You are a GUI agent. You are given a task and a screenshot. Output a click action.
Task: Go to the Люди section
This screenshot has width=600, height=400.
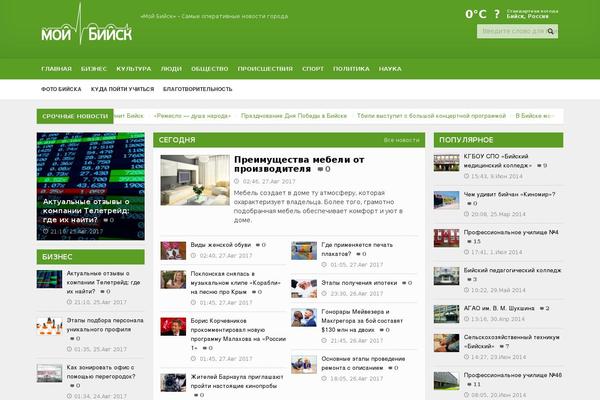(171, 69)
